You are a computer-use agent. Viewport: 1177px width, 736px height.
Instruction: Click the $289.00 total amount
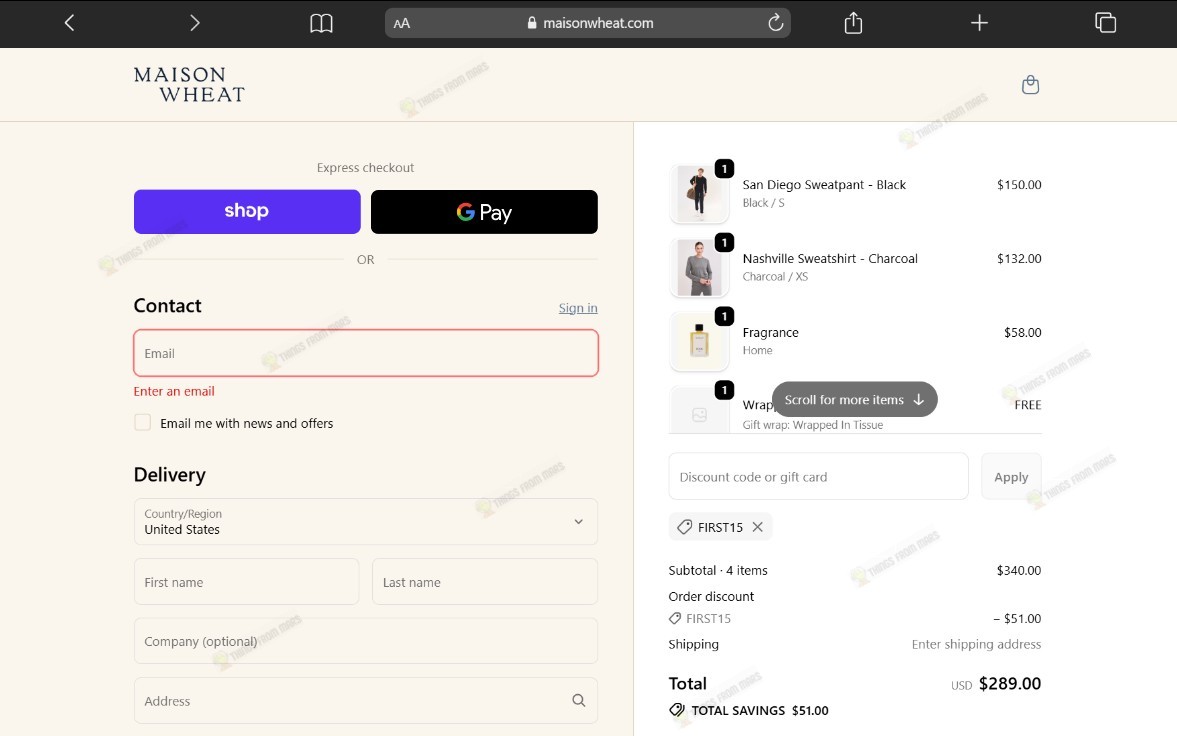(x=1010, y=683)
